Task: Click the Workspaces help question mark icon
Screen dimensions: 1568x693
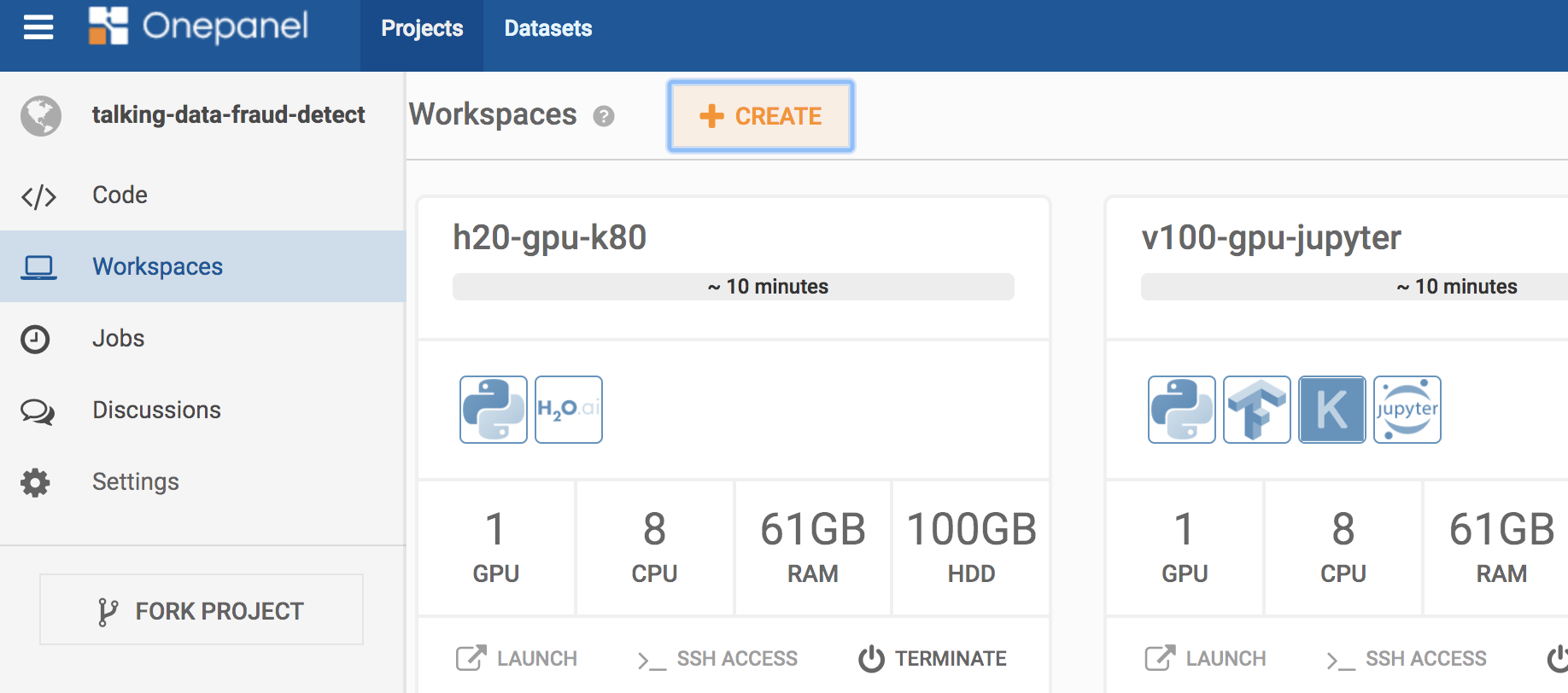Action: click(604, 116)
